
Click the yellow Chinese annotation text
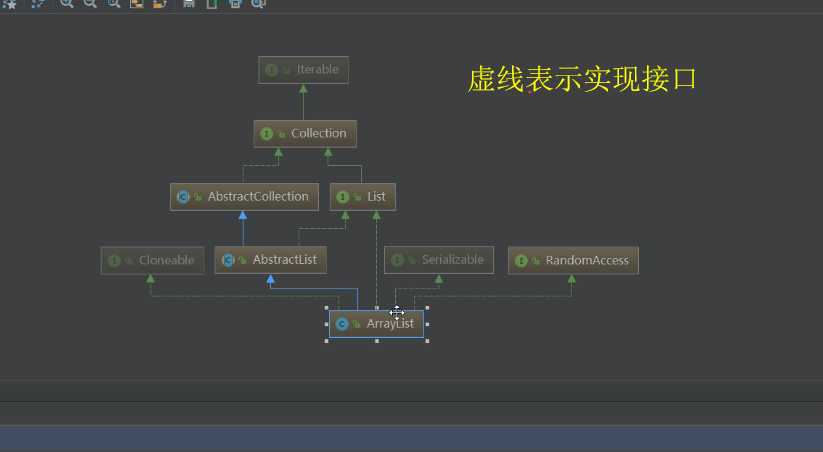[582, 79]
